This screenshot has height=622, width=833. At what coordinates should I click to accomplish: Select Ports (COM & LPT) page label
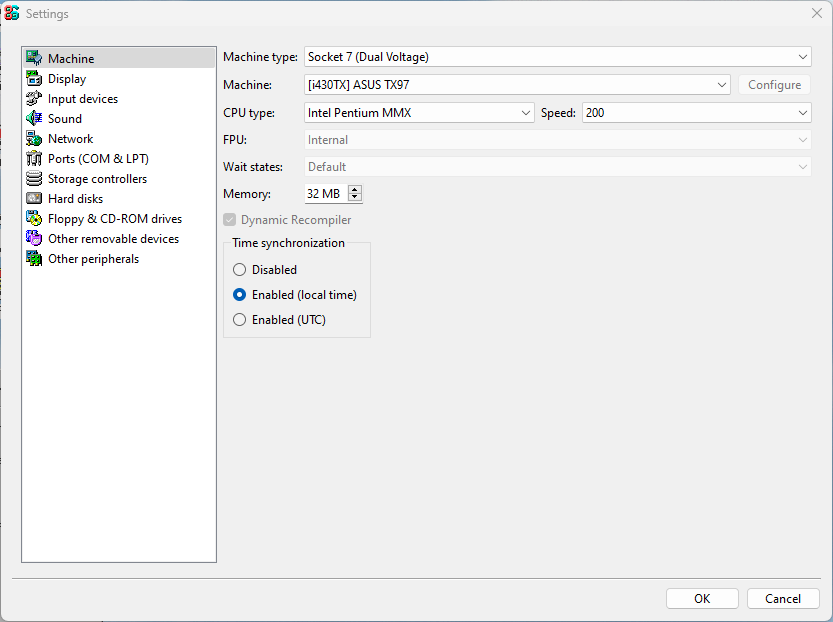[x=98, y=159]
